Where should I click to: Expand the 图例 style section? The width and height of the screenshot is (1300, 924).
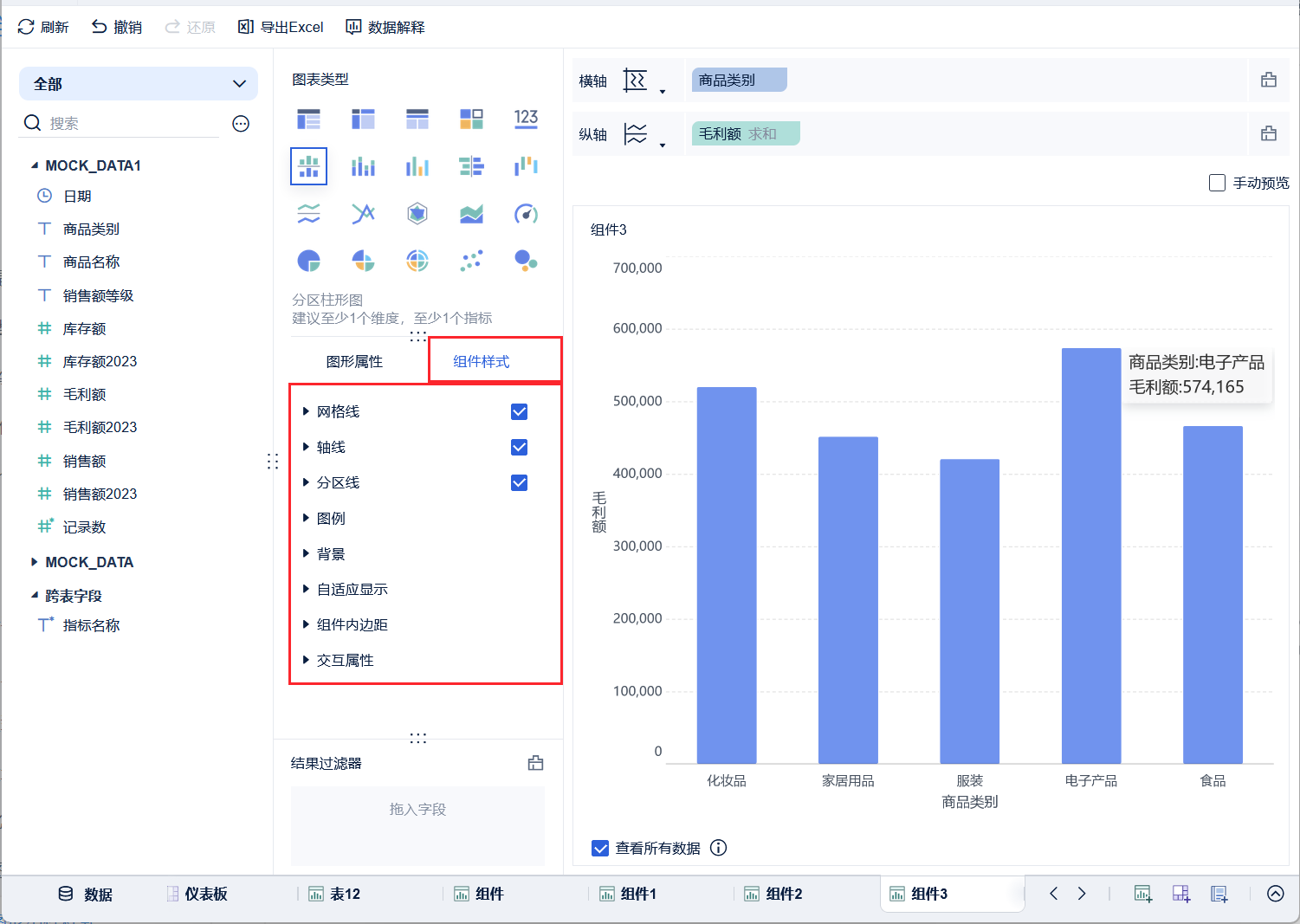click(x=306, y=518)
